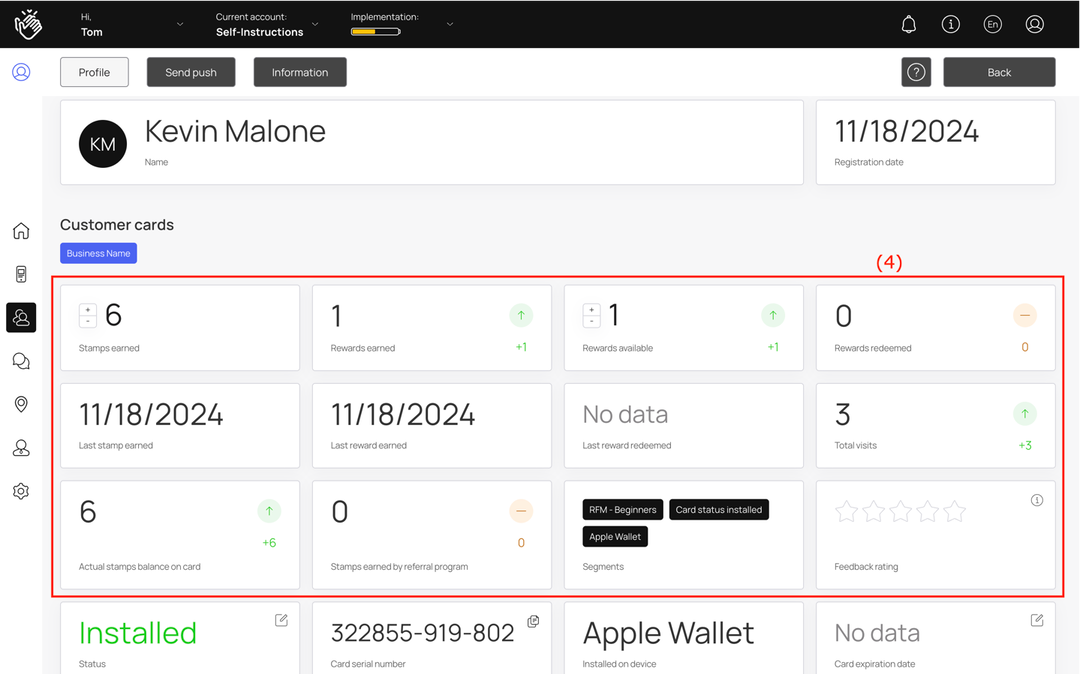Viewport: 1080px width, 674px height.
Task: Open the Send push tab
Action: (x=191, y=72)
